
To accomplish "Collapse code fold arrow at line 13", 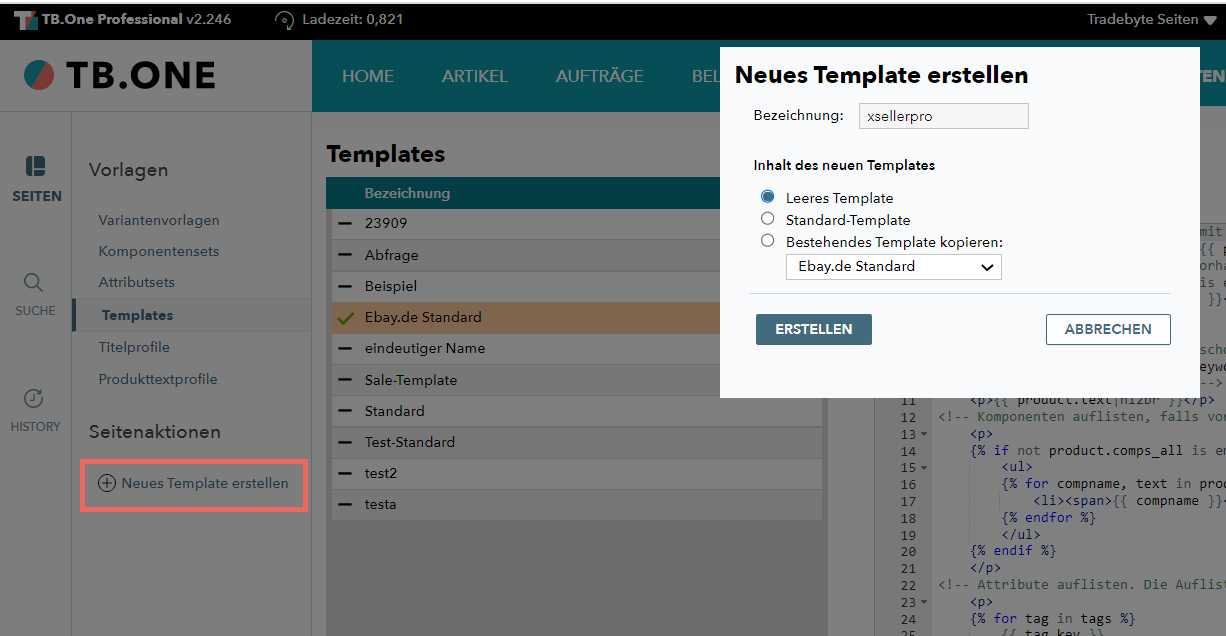I will coord(925,435).
